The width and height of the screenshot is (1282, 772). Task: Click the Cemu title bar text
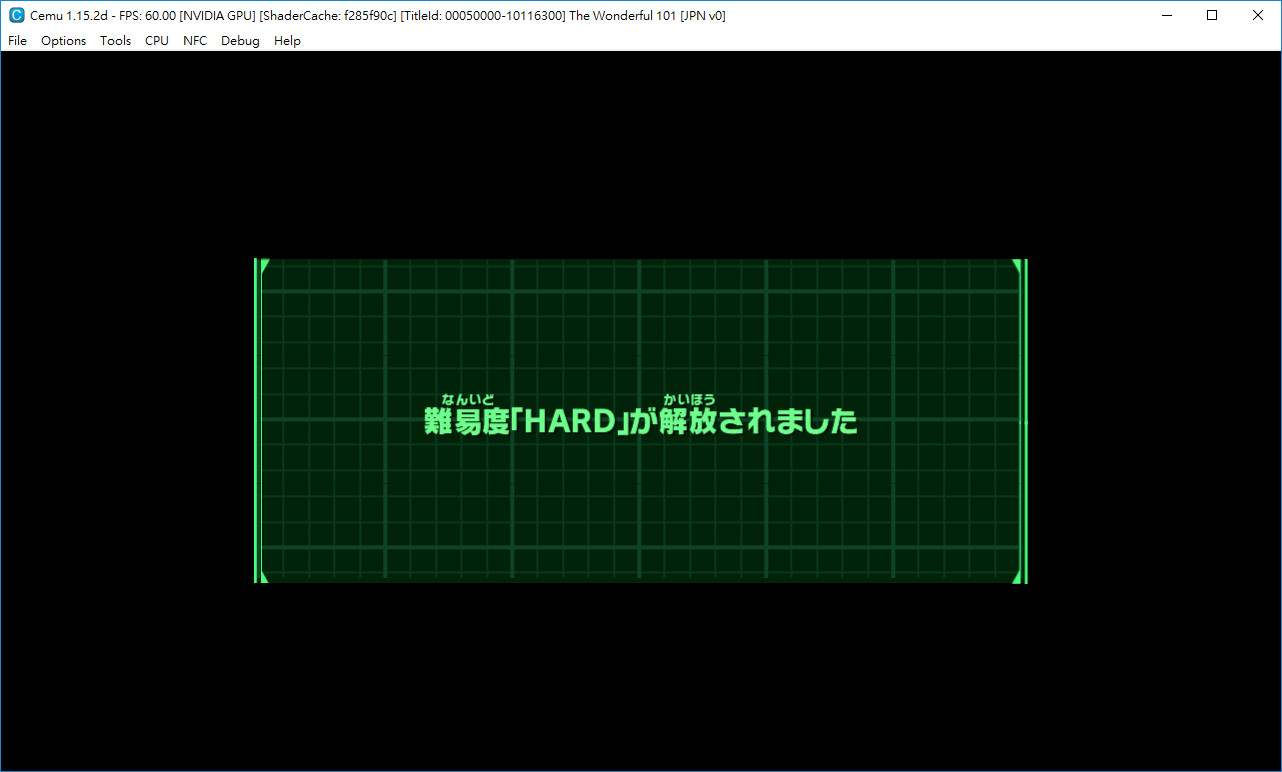[x=378, y=16]
